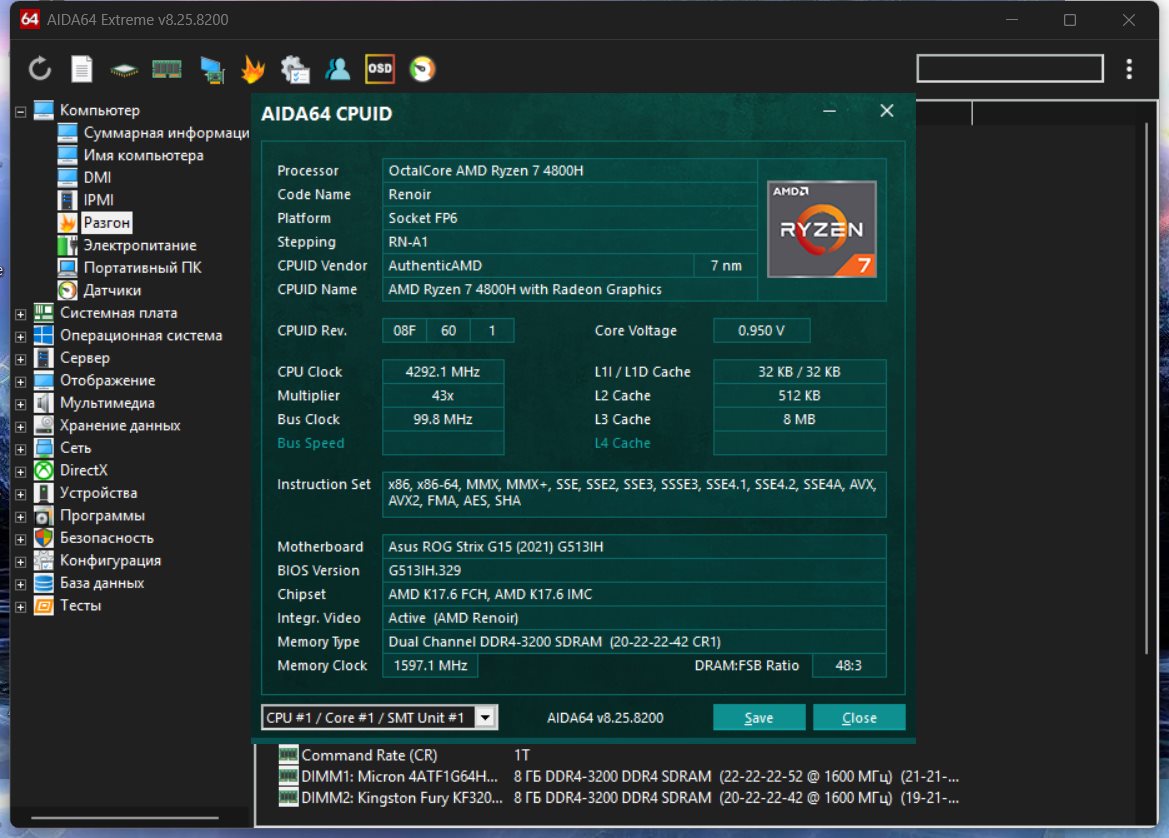The width and height of the screenshot is (1169, 838).
Task: Open the three-dot main menu
Action: coord(1129,69)
